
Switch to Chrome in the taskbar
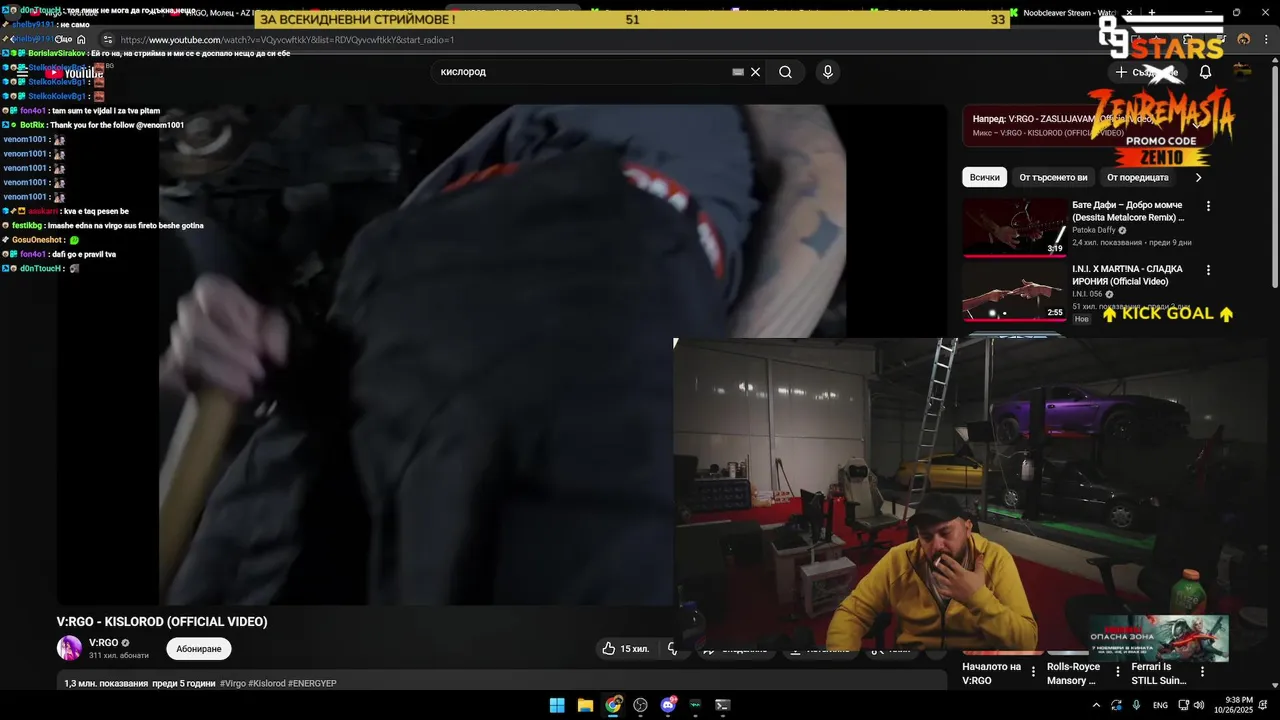[613, 705]
